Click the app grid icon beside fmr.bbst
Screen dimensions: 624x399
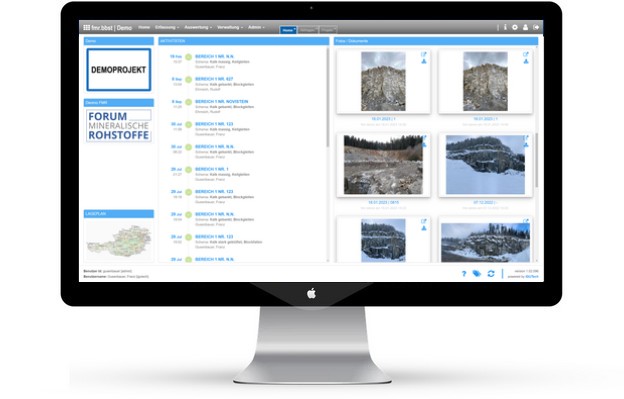[86, 27]
